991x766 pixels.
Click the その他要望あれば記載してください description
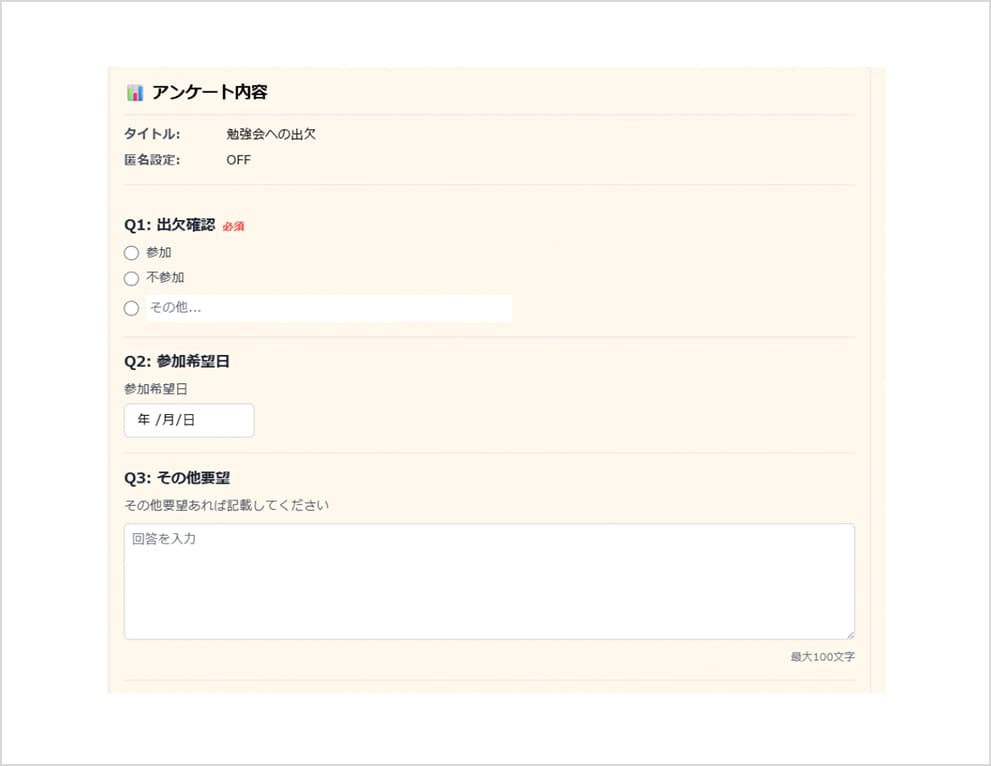click(x=226, y=506)
